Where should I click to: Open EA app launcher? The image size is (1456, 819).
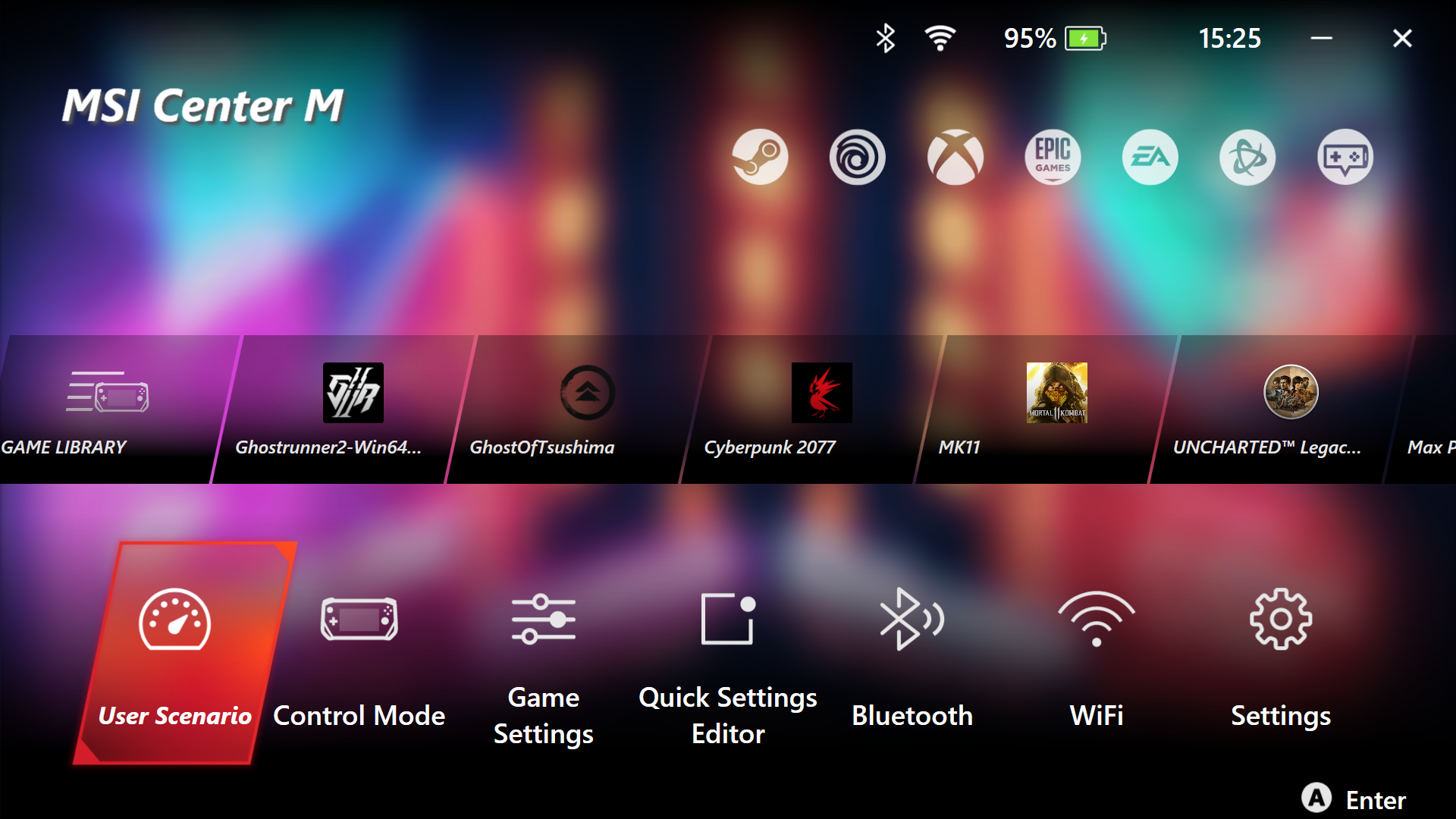click(1150, 158)
